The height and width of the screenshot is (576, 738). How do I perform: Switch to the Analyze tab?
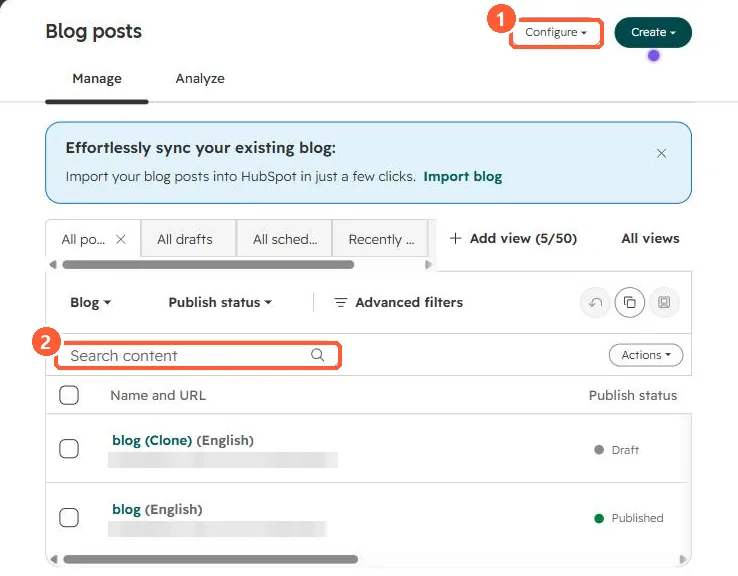pos(200,79)
